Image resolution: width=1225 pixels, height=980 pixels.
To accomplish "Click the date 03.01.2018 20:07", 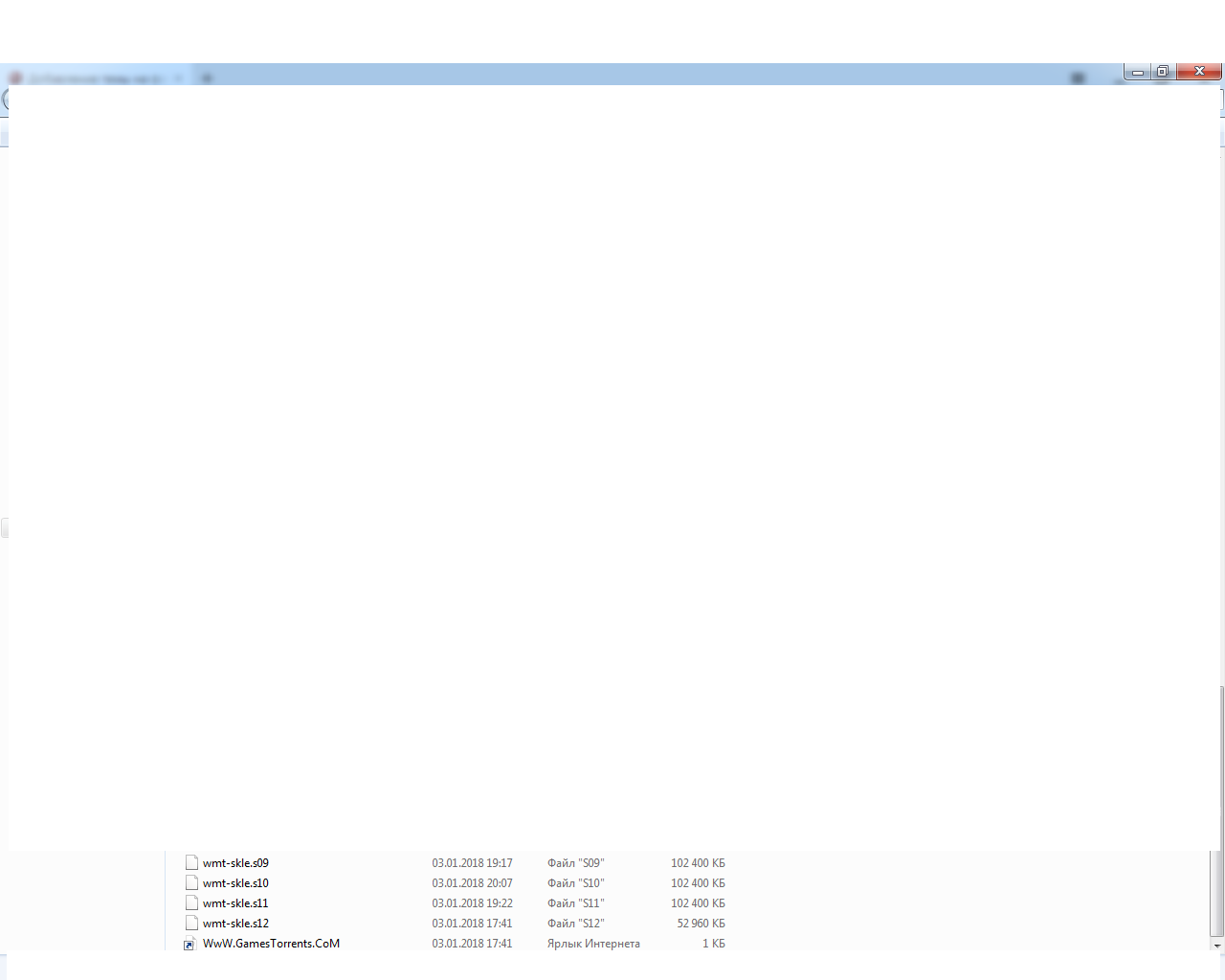I will point(472,883).
